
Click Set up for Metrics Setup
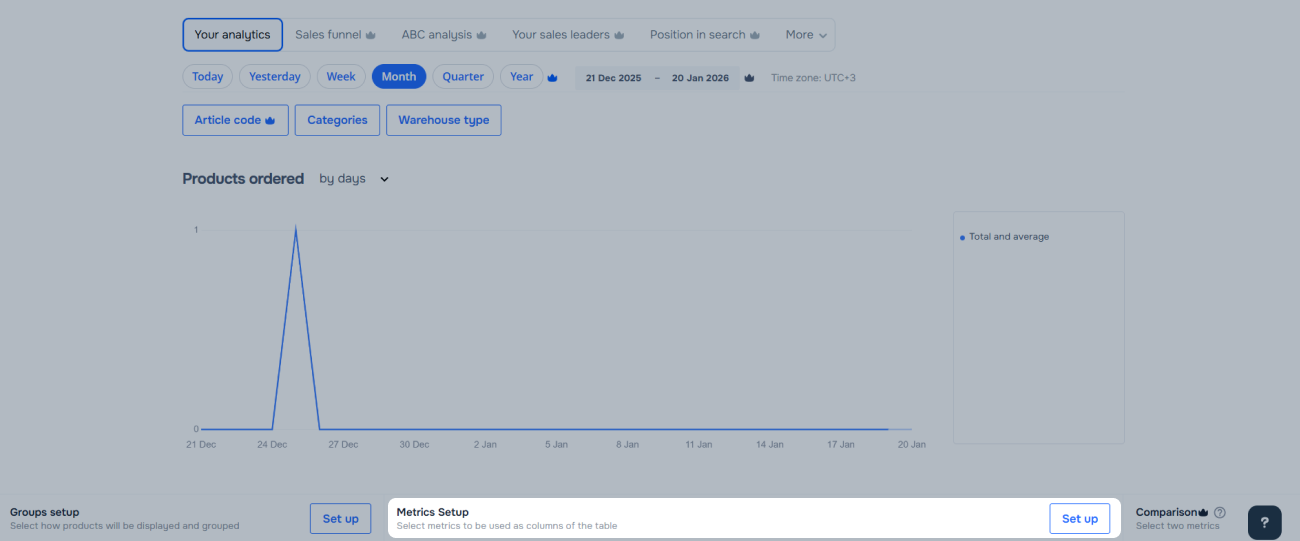click(x=1079, y=519)
